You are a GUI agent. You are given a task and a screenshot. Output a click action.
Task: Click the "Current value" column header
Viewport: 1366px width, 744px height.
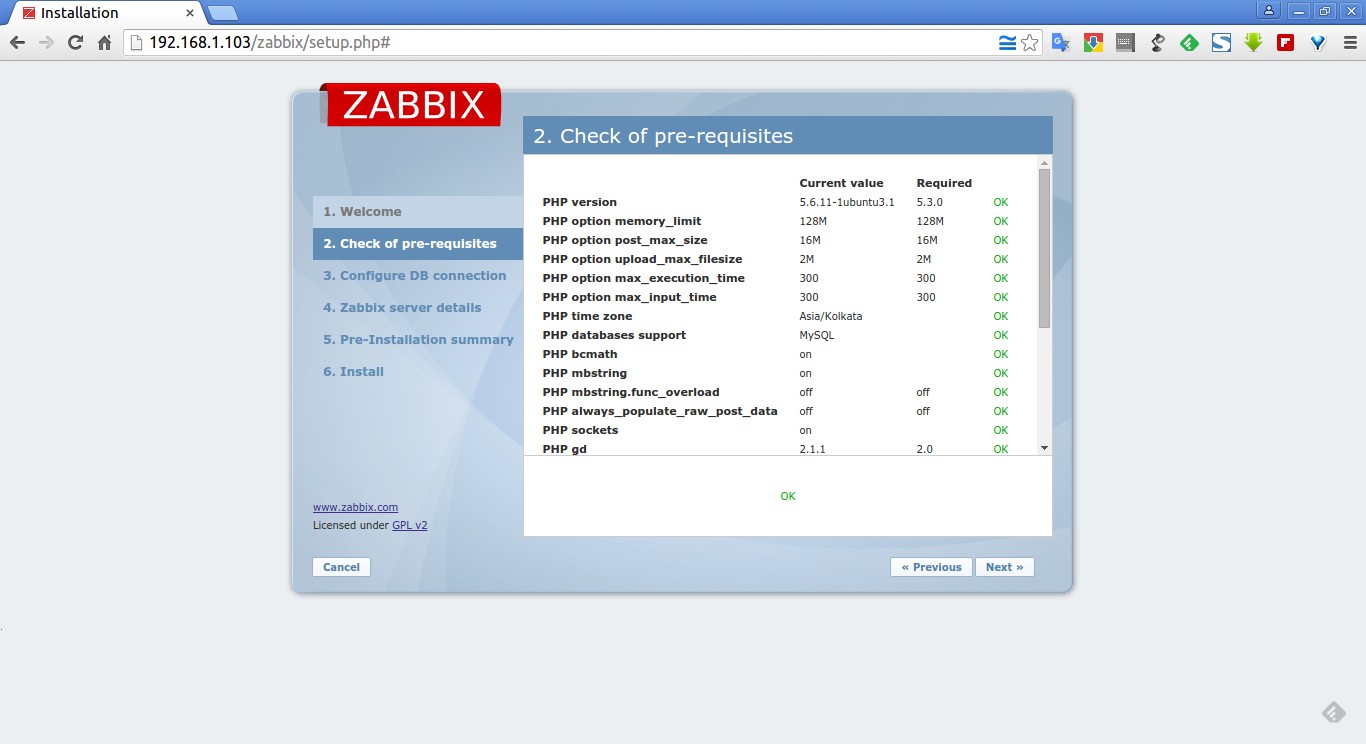click(x=842, y=183)
